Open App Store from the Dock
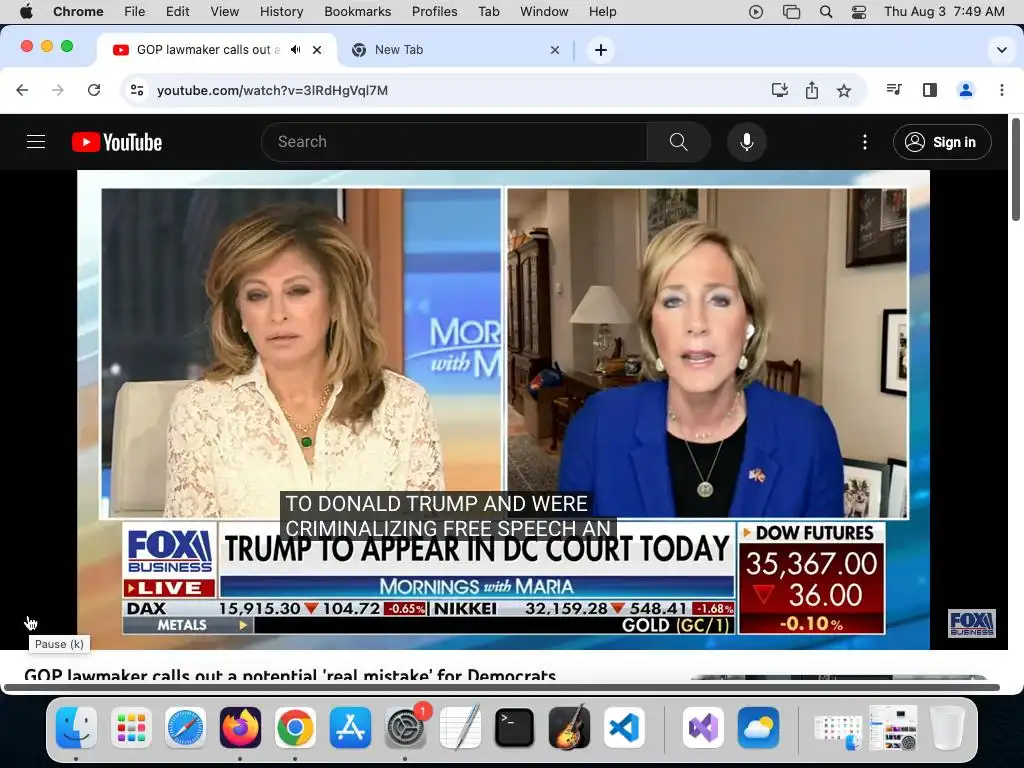Screen dimensions: 1024x768 pyautogui.click(x=350, y=728)
